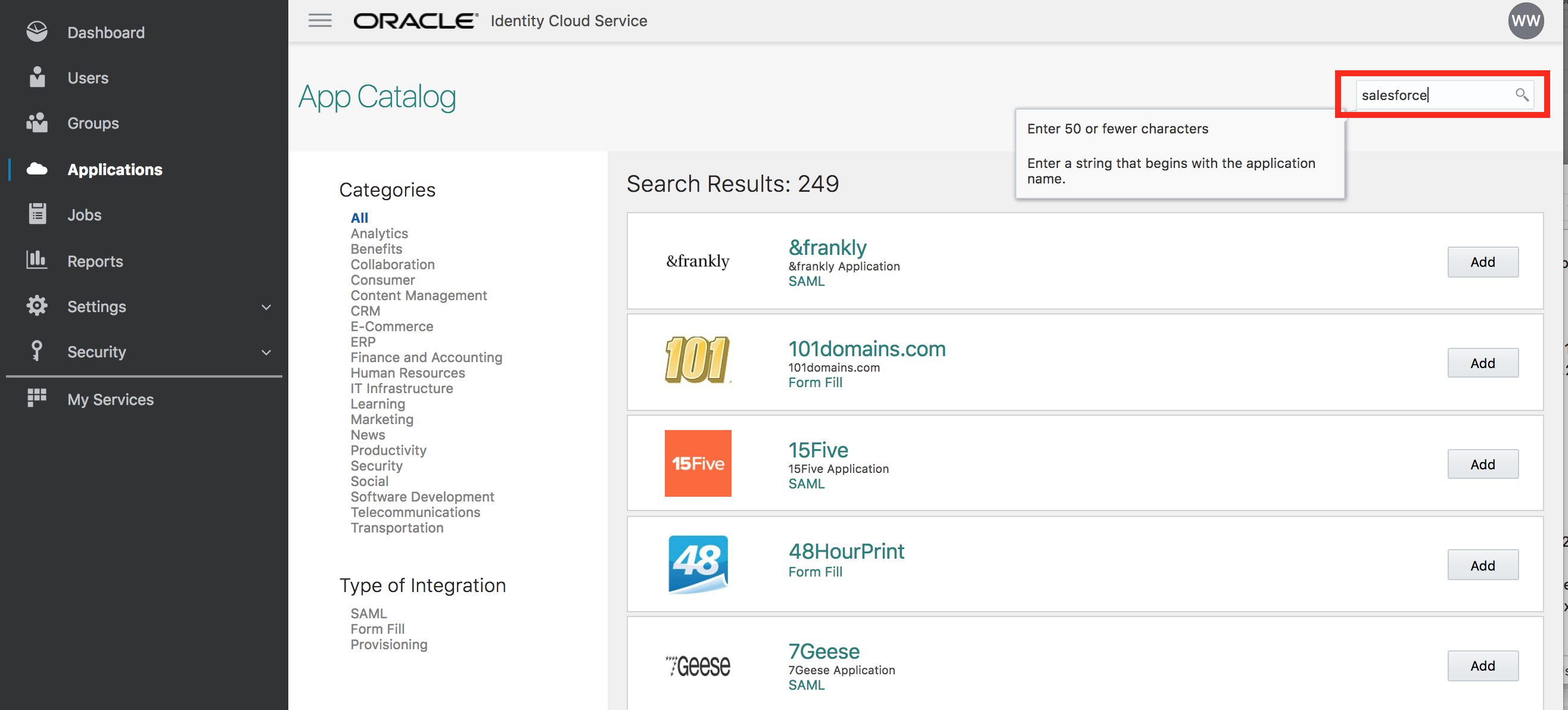Filter by Human Resources category

point(408,372)
